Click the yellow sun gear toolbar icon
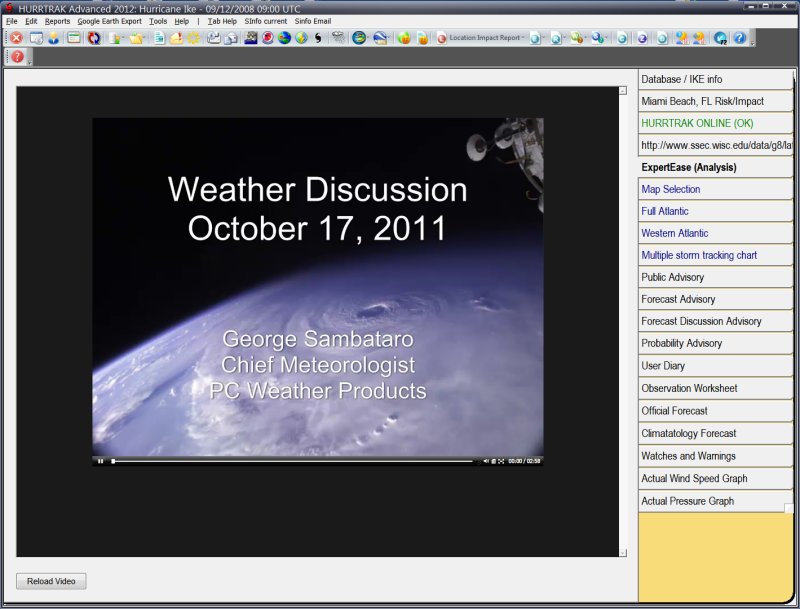Image resolution: width=800 pixels, height=609 pixels. coord(193,38)
